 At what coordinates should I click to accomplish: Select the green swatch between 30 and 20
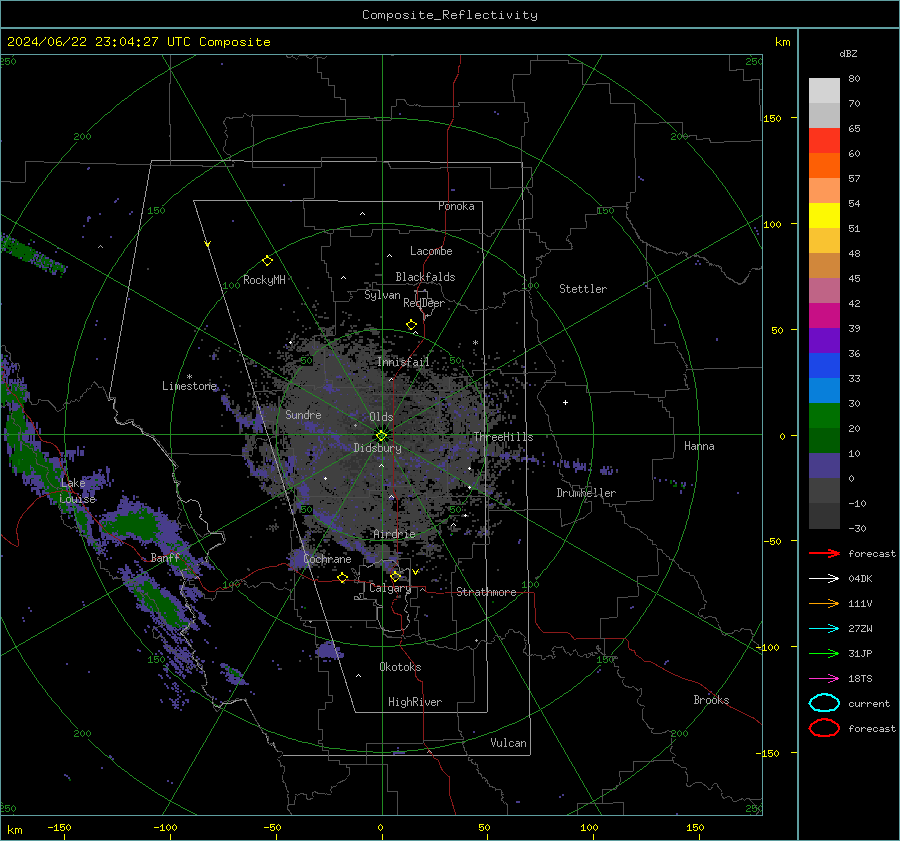coord(824,415)
